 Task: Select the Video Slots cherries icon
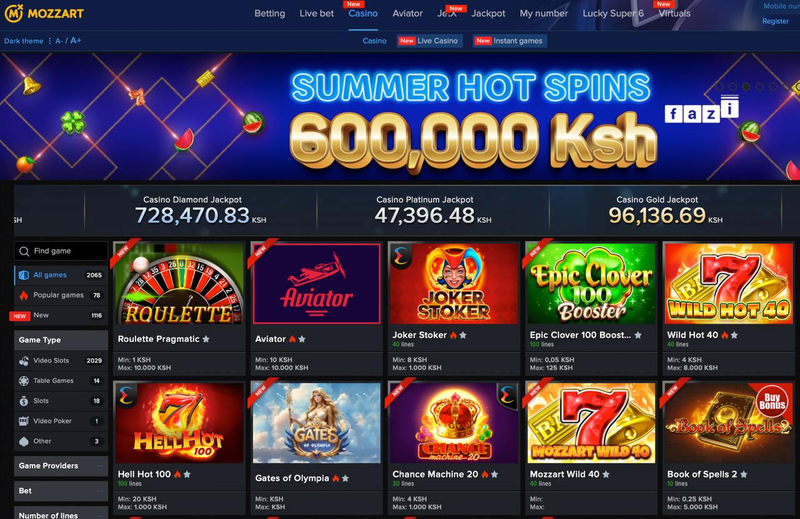pyautogui.click(x=24, y=361)
